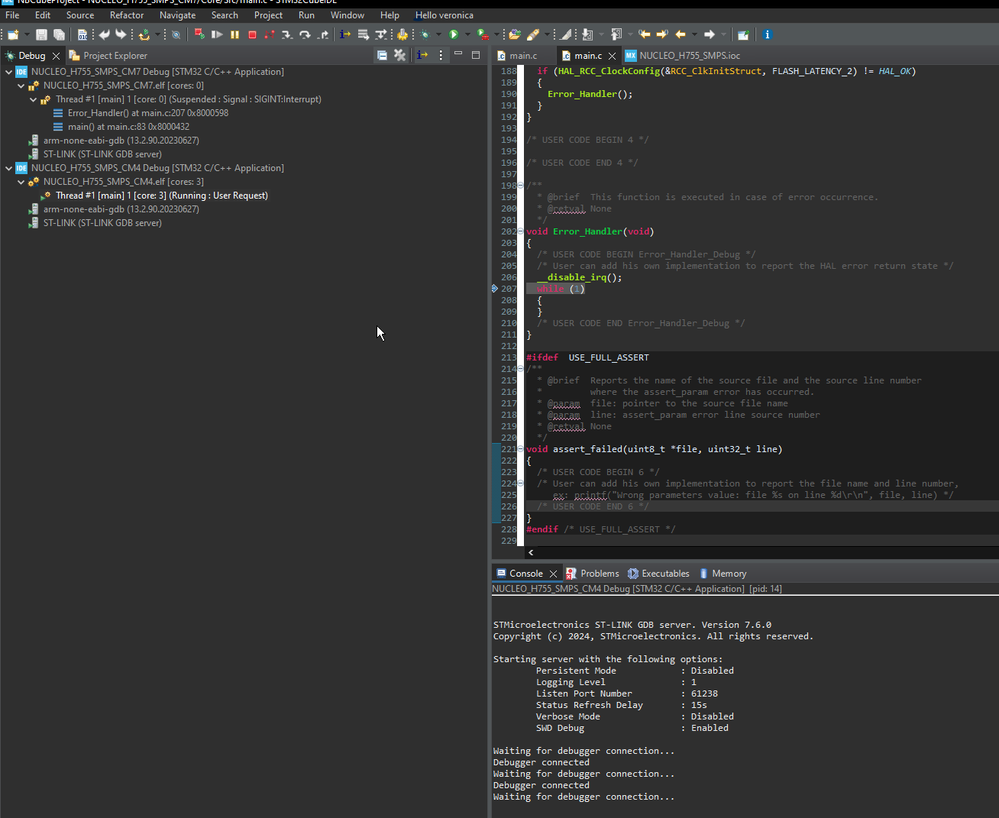Click the Step Into icon
Screen dimensions: 999x818
pyautogui.click(x=287, y=34)
